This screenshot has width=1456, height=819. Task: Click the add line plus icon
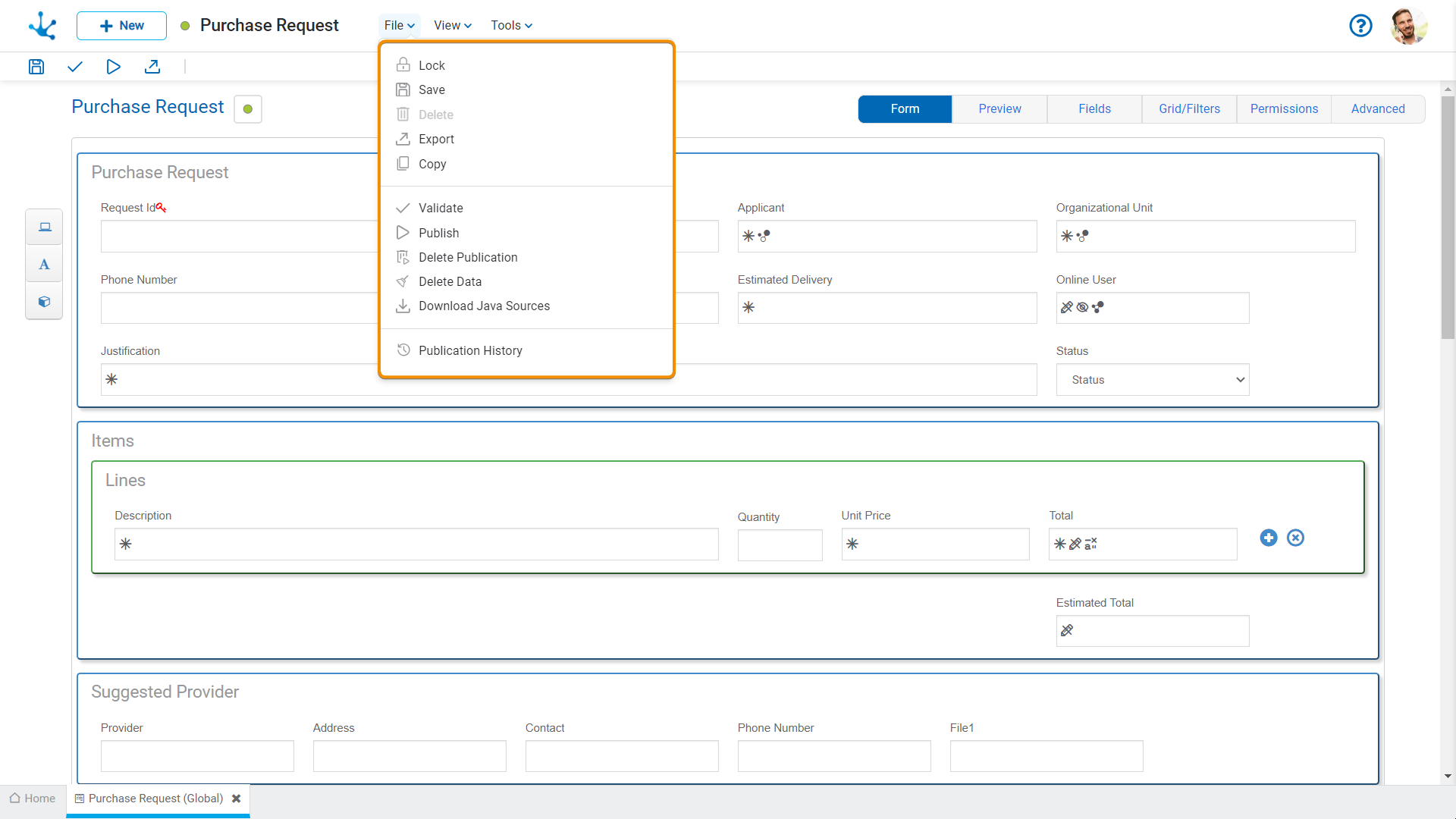[x=1269, y=538]
